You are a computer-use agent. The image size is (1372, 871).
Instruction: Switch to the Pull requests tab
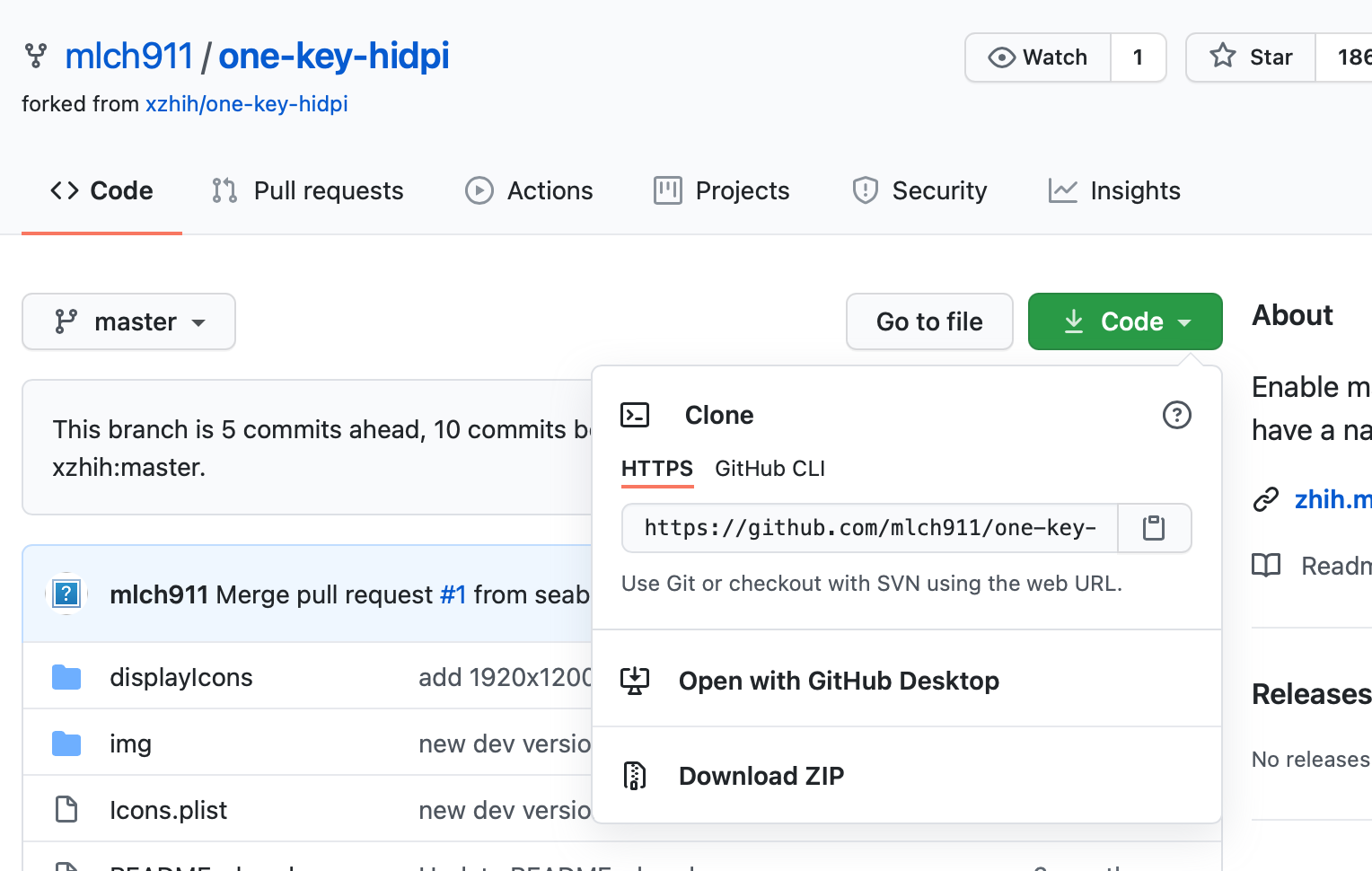[x=308, y=190]
